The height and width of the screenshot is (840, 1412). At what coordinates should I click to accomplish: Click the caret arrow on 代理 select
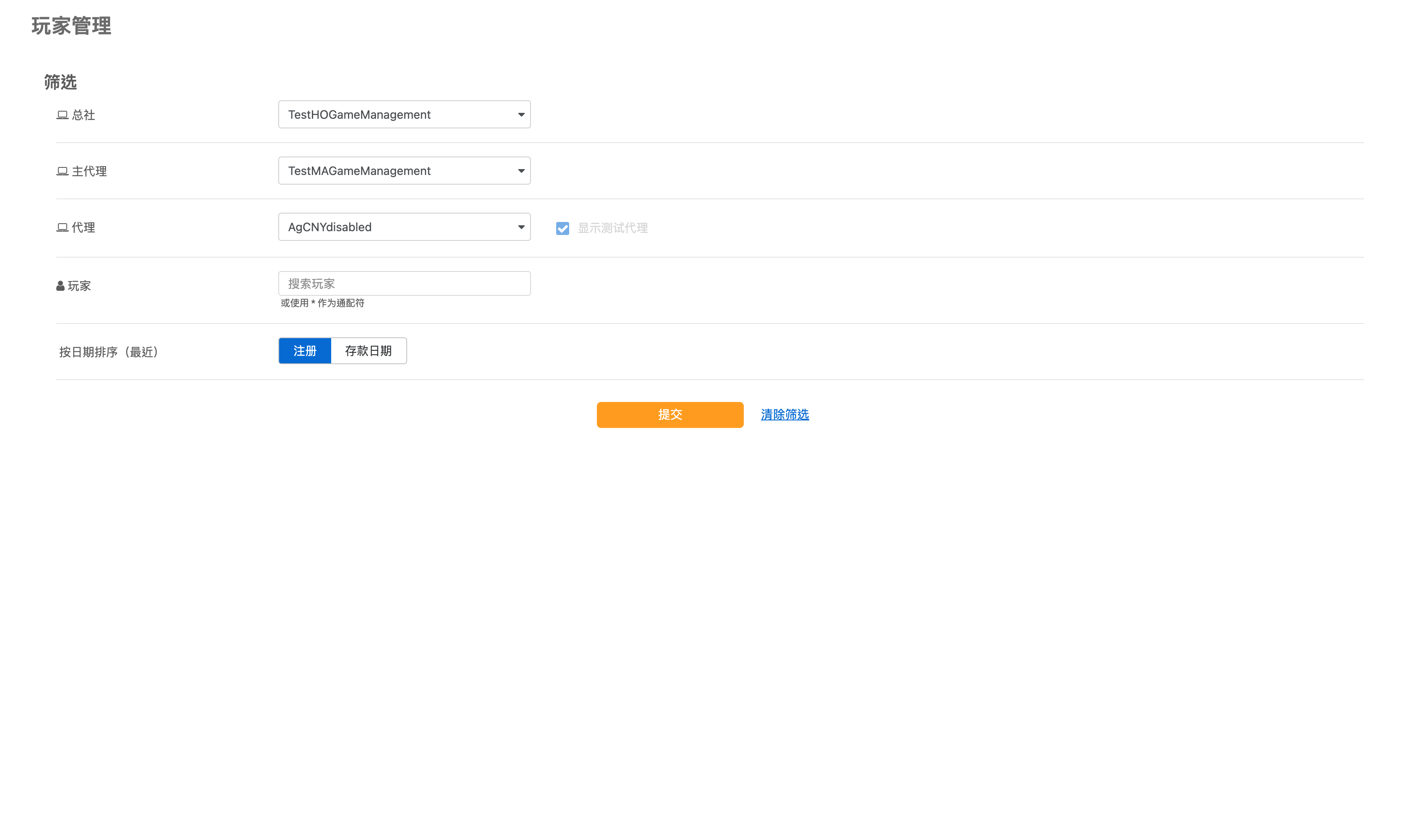(521, 227)
